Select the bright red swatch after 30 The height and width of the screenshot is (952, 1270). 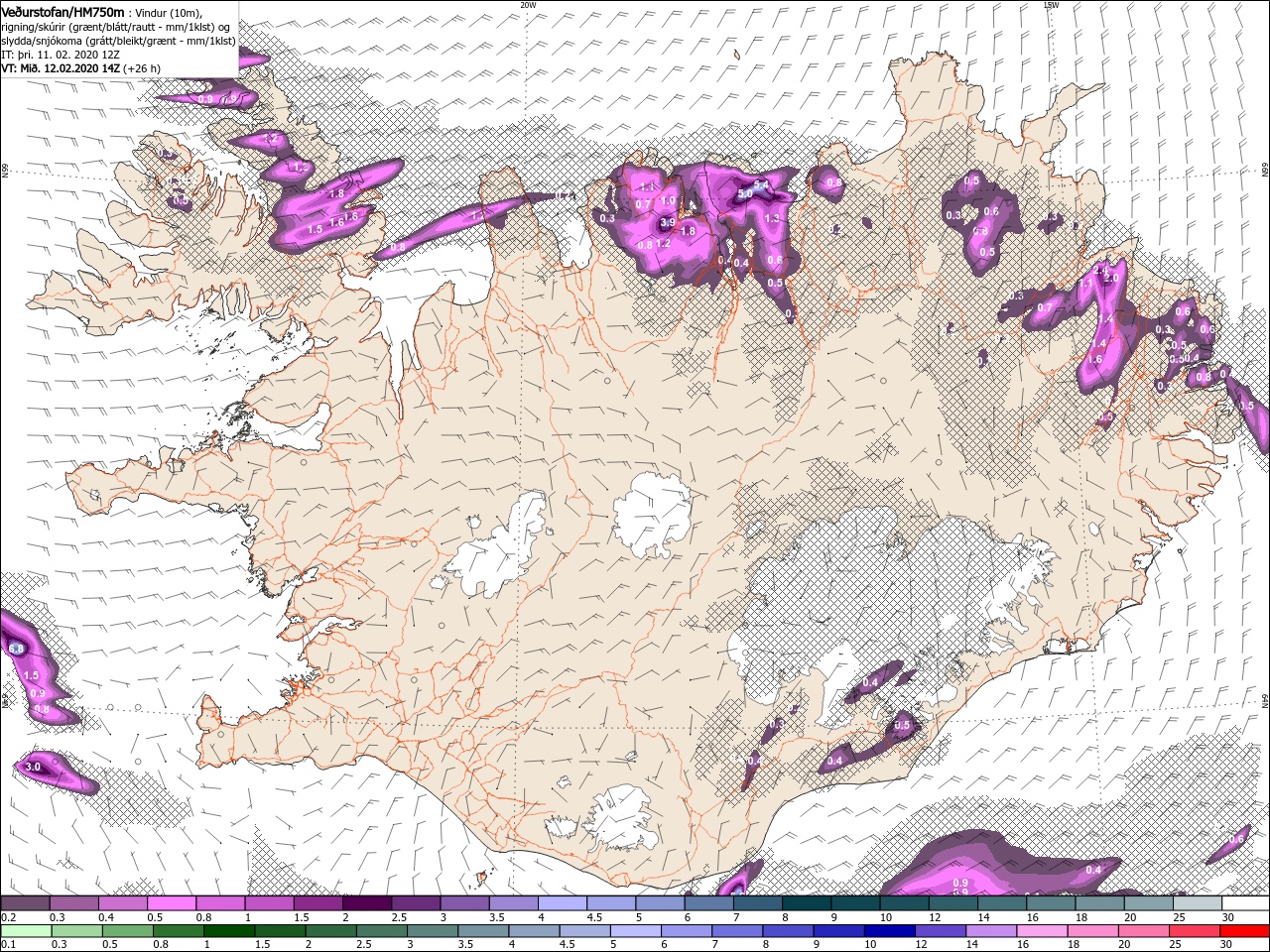[x=1244, y=931]
